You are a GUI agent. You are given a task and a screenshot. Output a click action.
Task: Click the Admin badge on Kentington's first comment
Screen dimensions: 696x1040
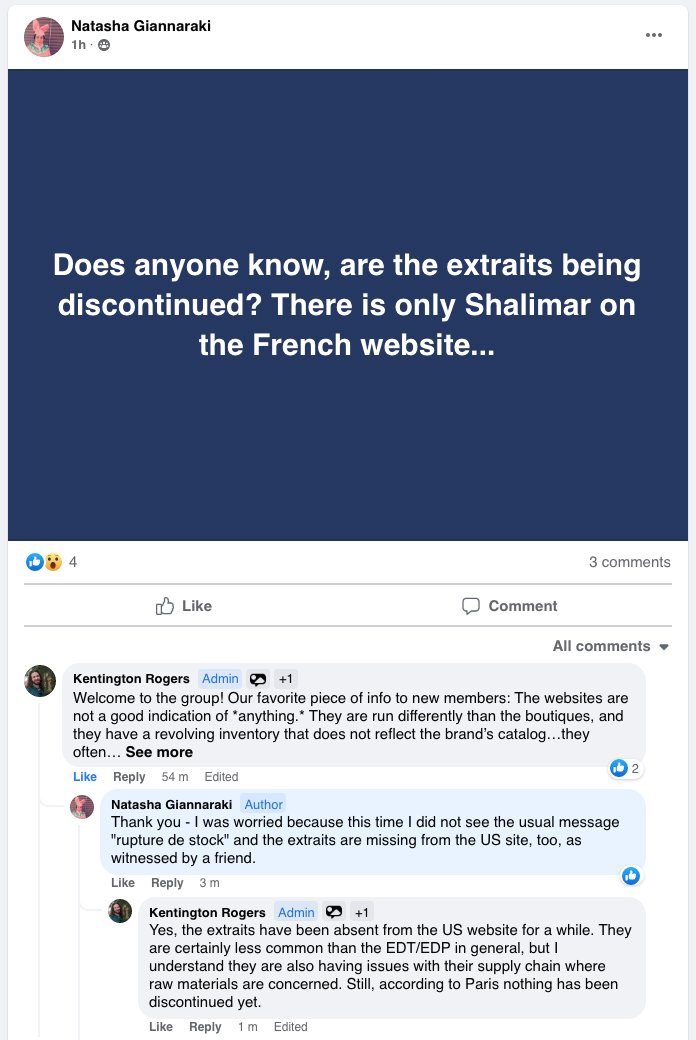pyautogui.click(x=220, y=679)
